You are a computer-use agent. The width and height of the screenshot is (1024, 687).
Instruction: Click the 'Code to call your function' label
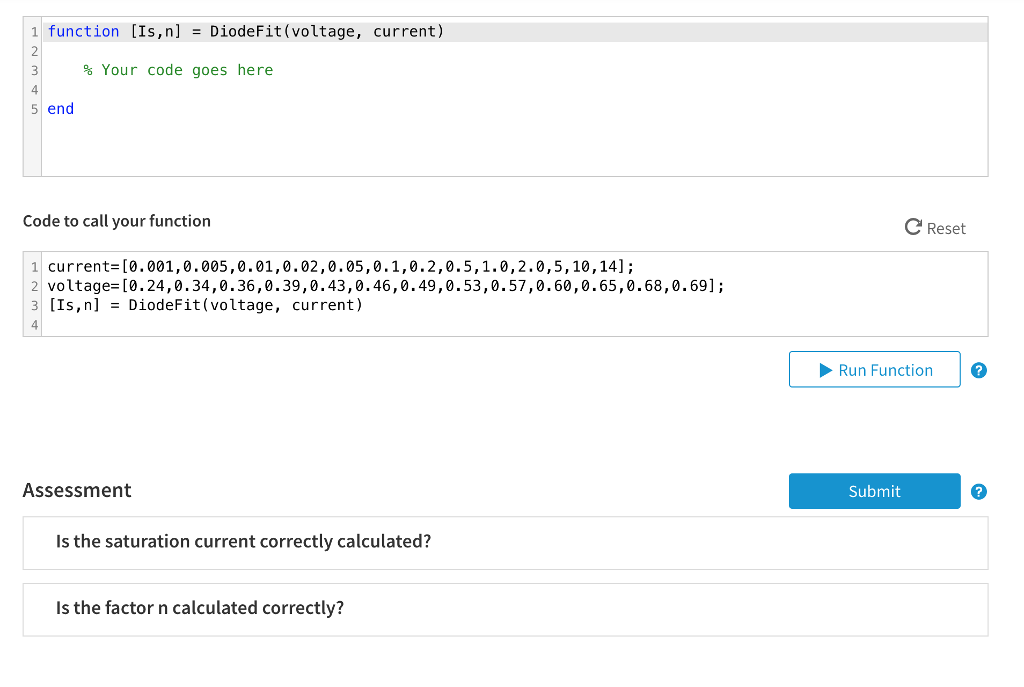click(x=117, y=221)
